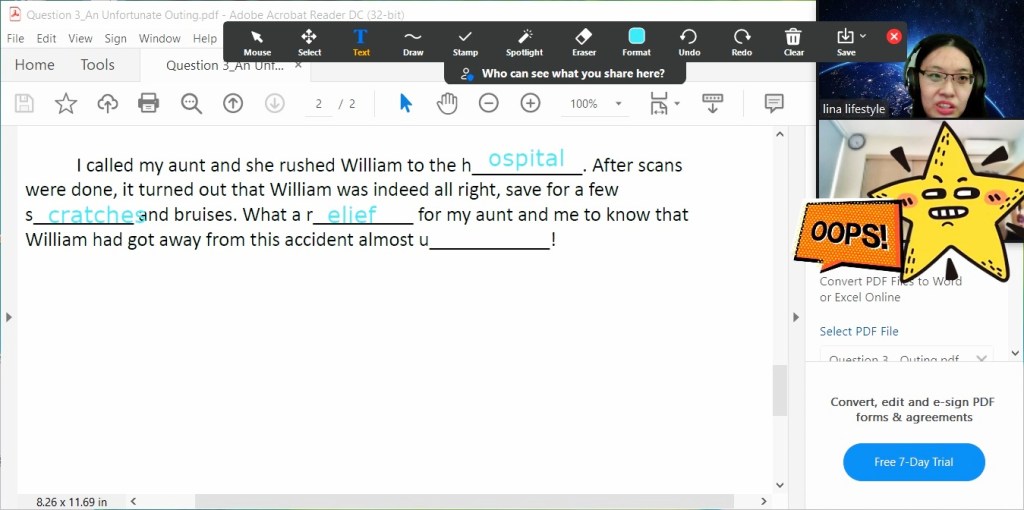Switch to the Tools tab
The width and height of the screenshot is (1024, 510).
97,65
